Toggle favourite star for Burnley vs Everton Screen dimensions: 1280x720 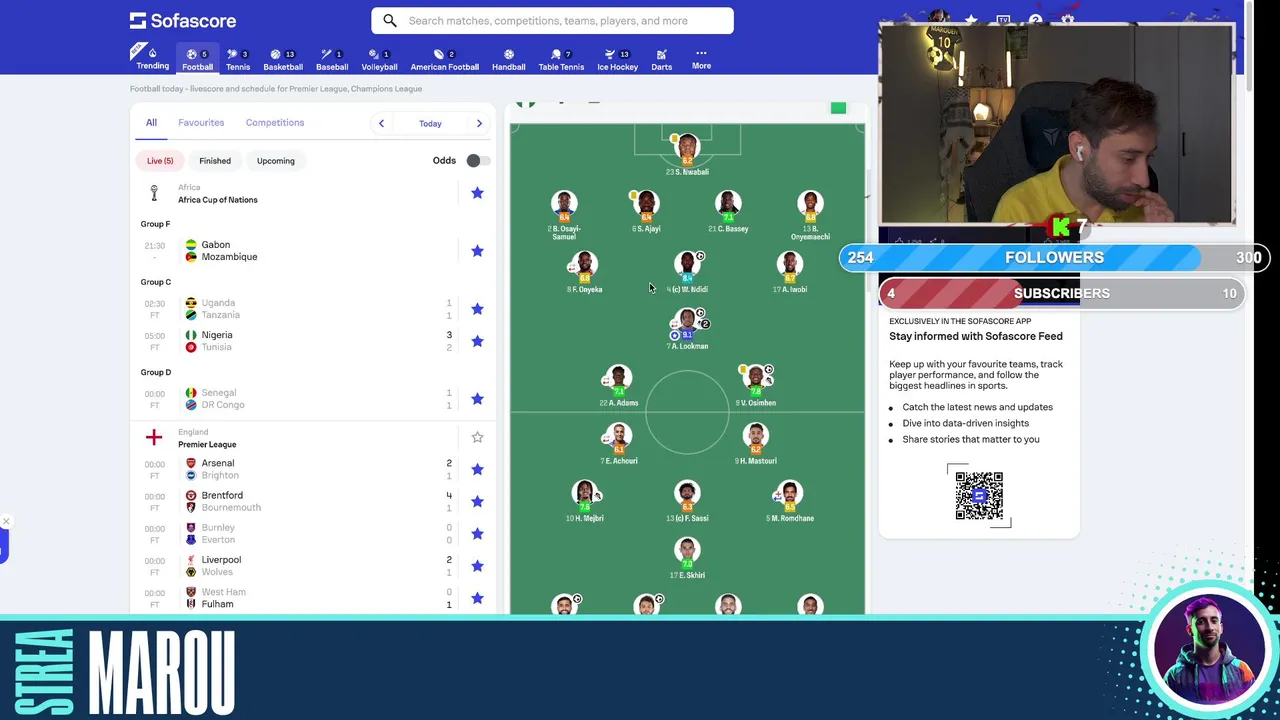[477, 534]
